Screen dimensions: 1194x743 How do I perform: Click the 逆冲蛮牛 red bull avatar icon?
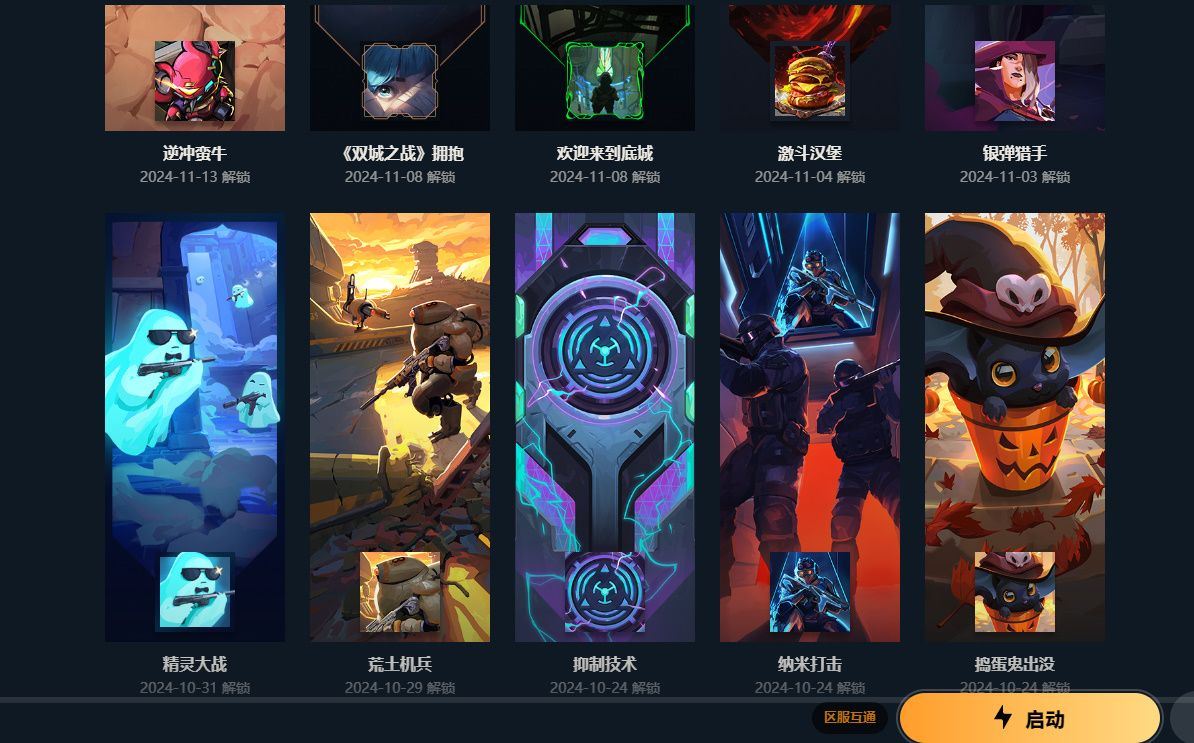(195, 81)
